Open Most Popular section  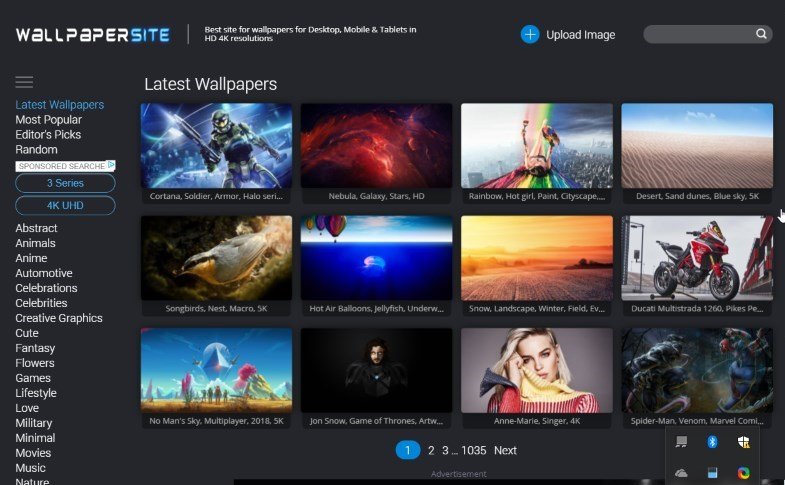[49, 120]
